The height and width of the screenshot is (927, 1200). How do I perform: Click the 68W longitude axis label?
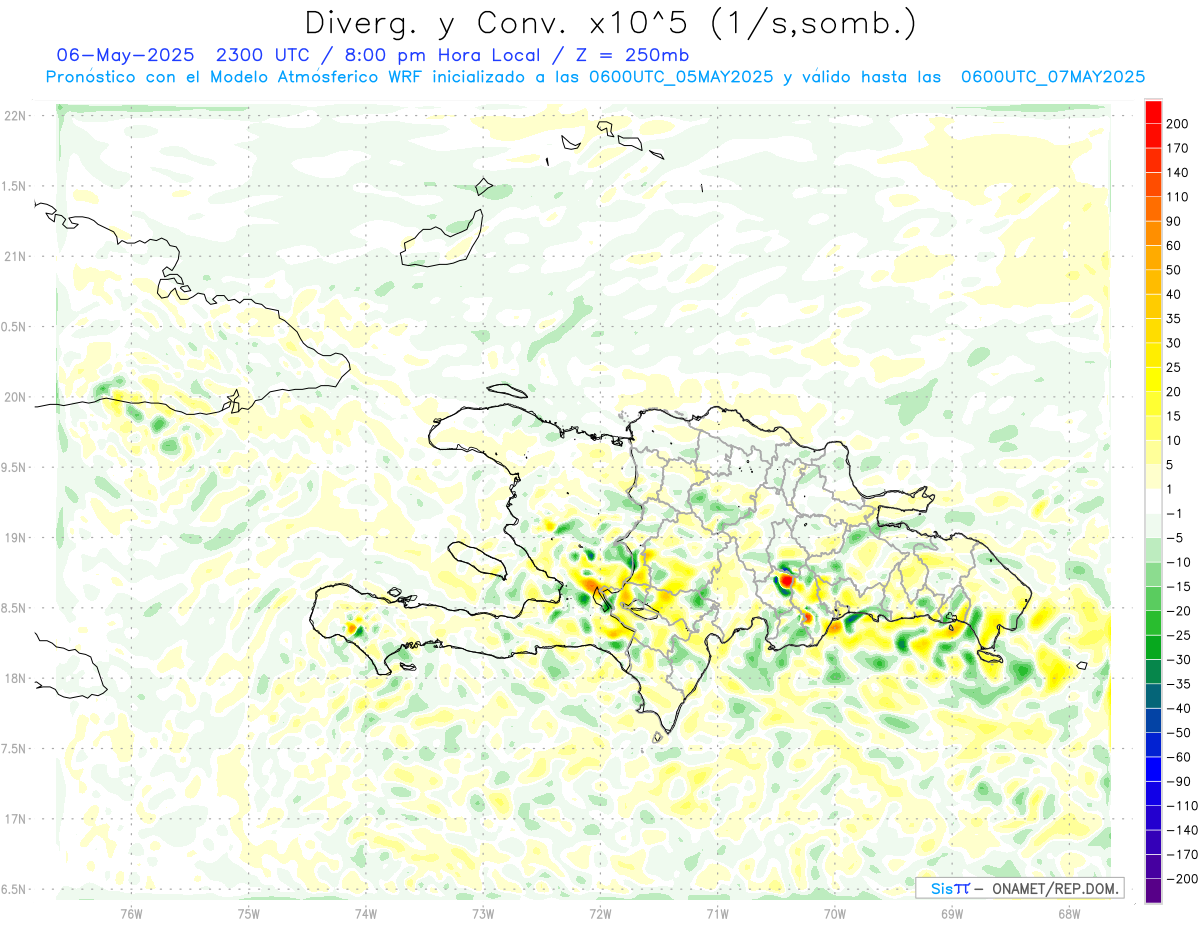tap(1068, 913)
